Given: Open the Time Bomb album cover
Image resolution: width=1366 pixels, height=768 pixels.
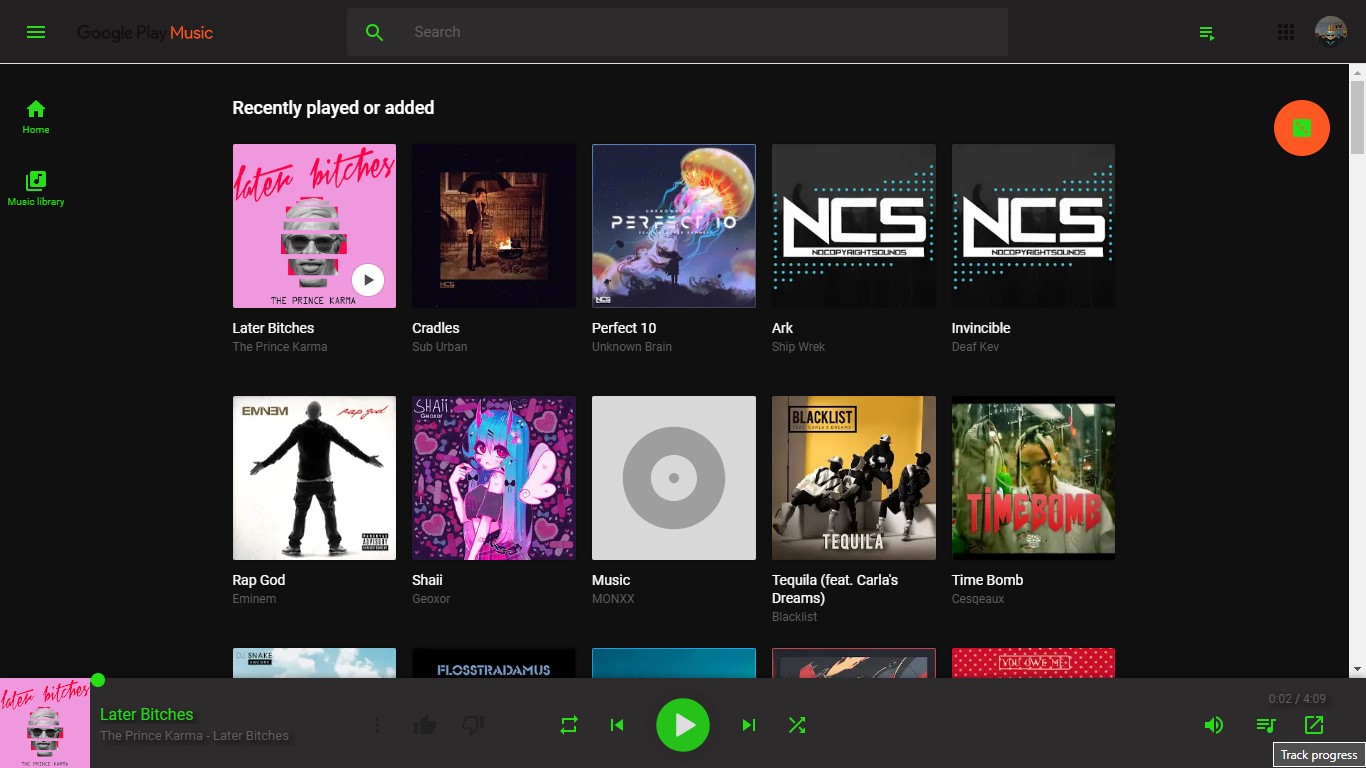Looking at the screenshot, I should tap(1033, 478).
